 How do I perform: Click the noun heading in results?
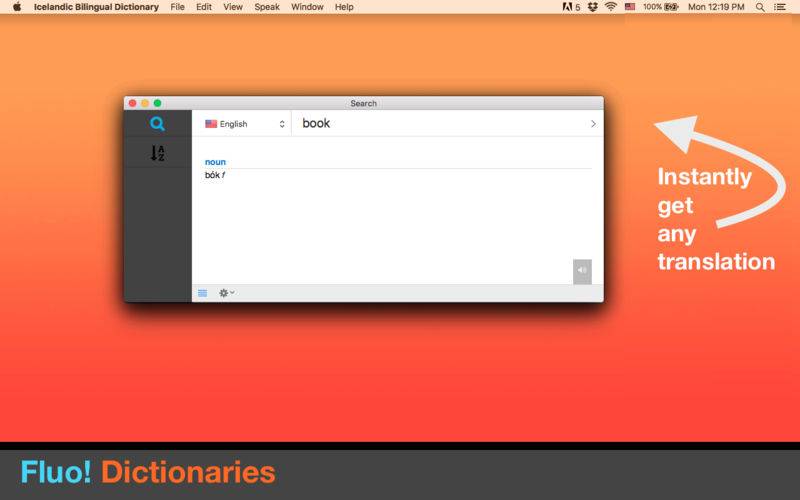pos(215,162)
